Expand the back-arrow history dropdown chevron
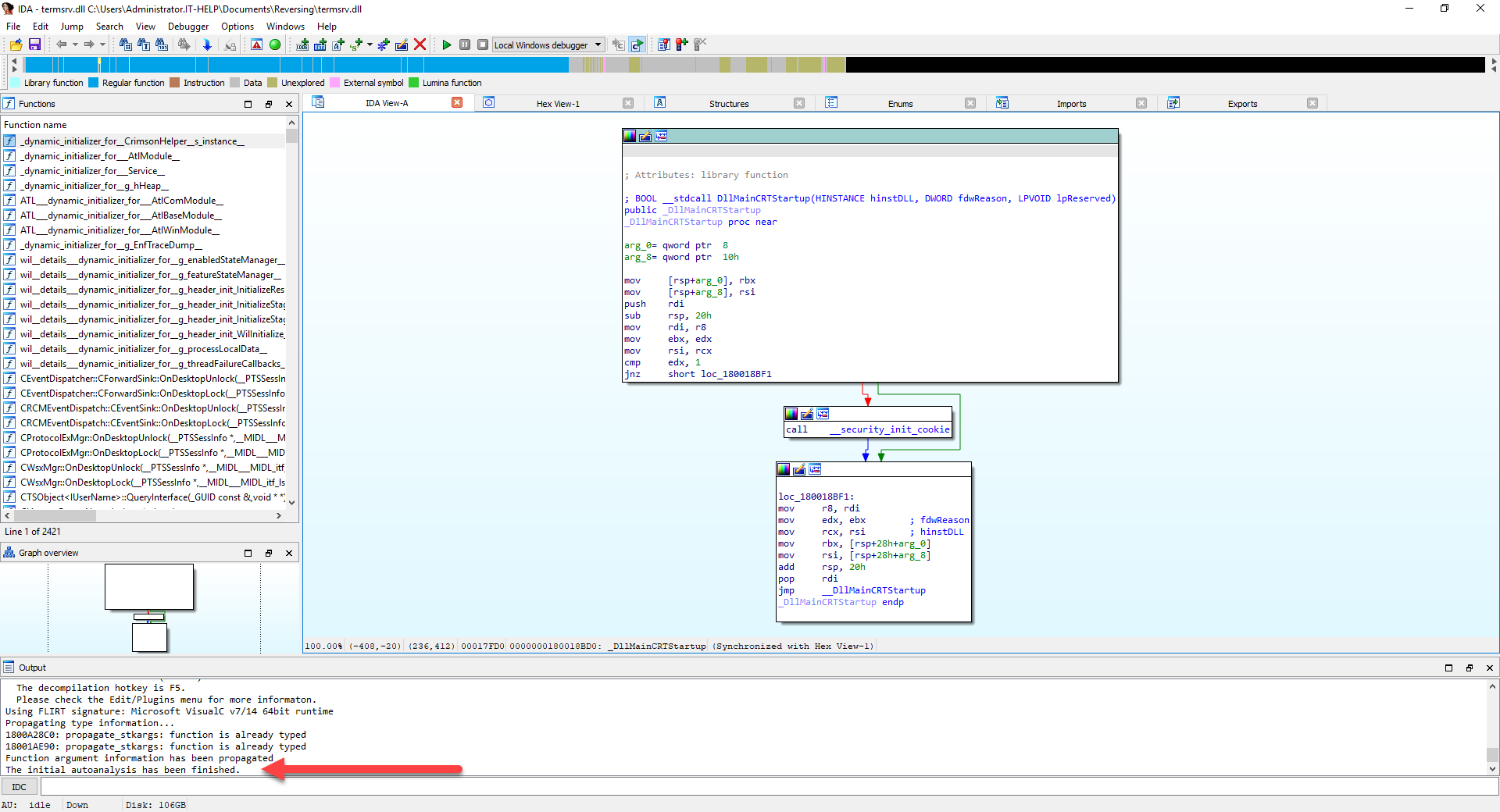Screen dimensions: 1500x812 75,45
